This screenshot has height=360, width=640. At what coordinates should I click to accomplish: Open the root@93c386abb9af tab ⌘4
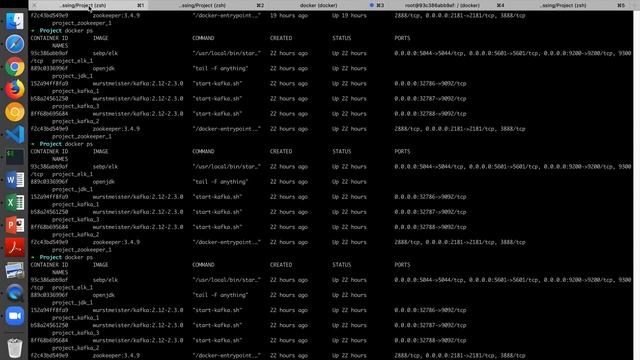pos(447,5)
